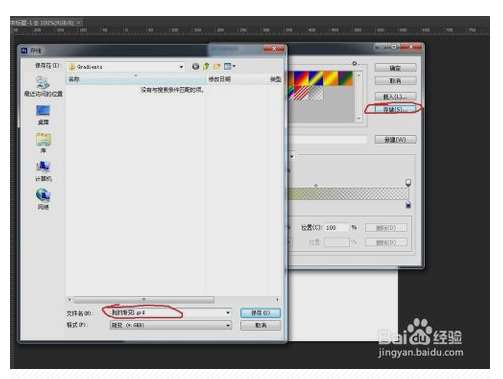Click the Load (L) button in gradient editor
This screenshot has width=503, height=379.
pos(395,97)
